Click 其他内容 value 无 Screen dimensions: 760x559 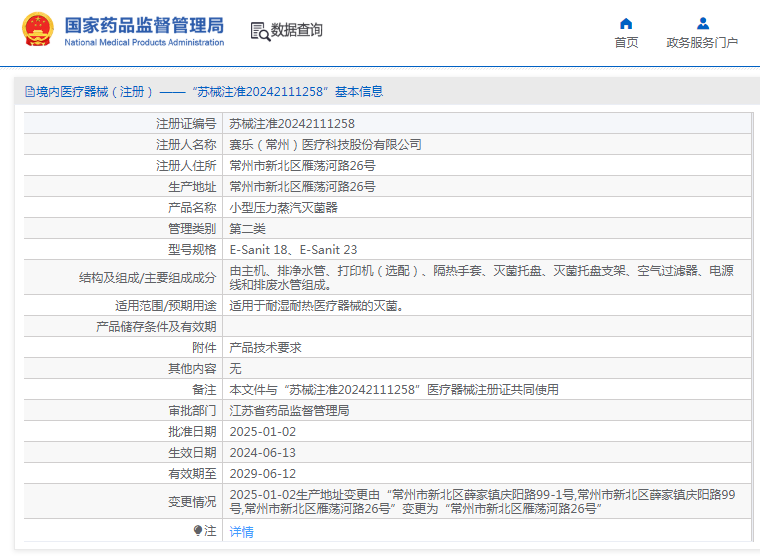pyautogui.click(x=235, y=369)
